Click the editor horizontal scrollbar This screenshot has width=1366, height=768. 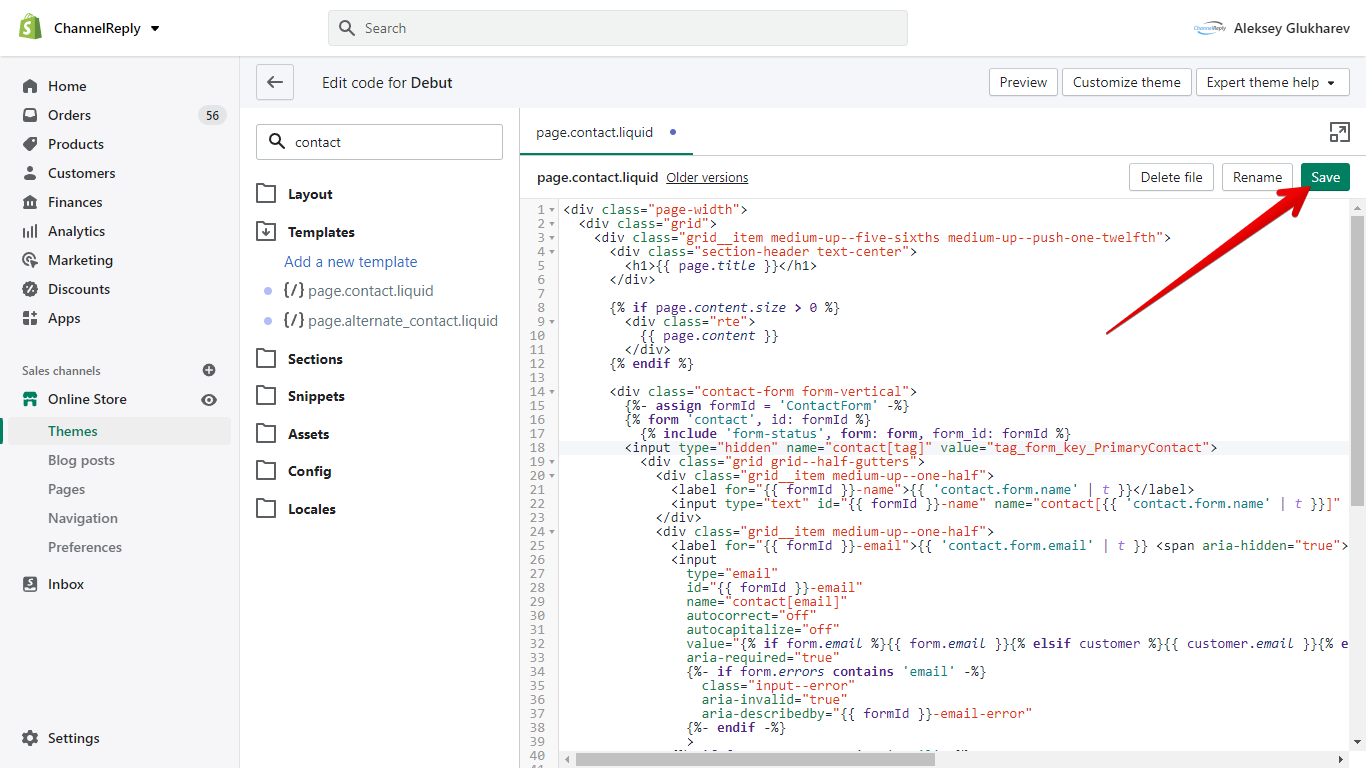point(755,760)
